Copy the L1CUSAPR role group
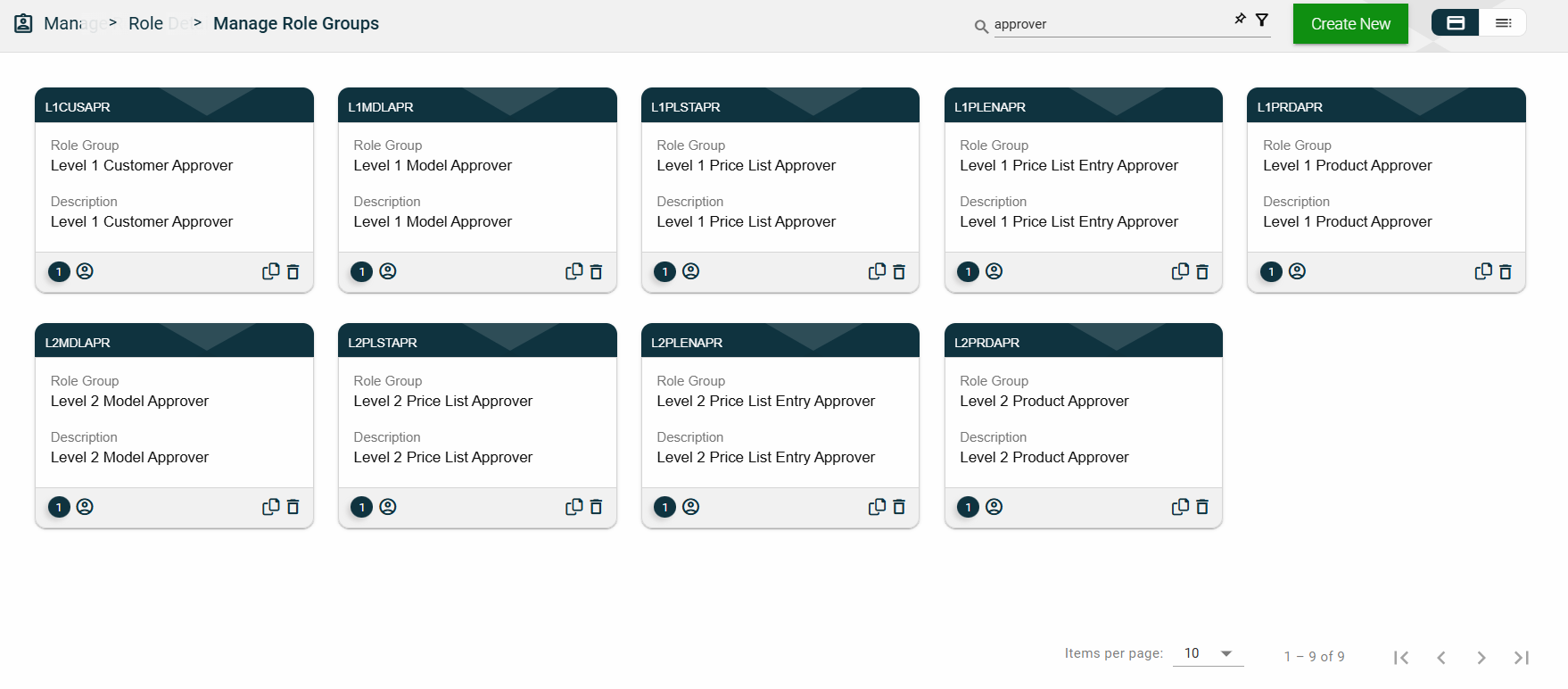This screenshot has height=689, width=1568. [x=270, y=271]
